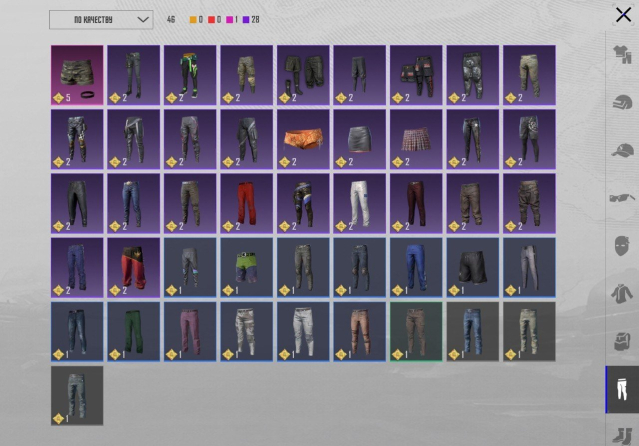The width and height of the screenshot is (639, 446).
Task: Select the bright blue pants item
Action: 416,267
